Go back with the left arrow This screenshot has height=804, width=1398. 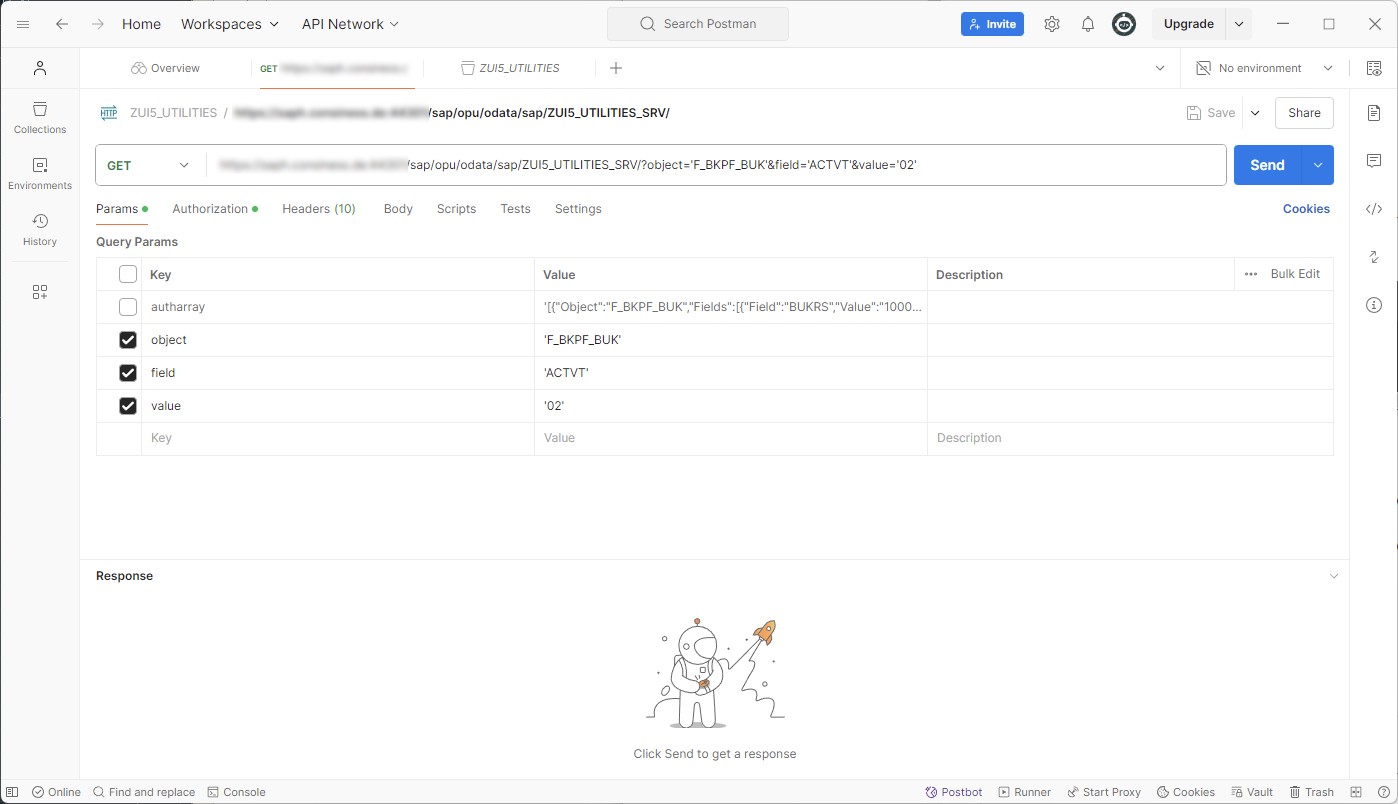click(62, 24)
